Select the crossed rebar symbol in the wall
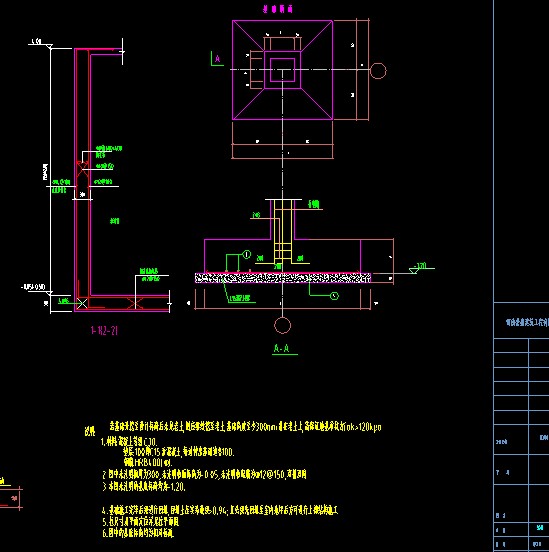549x552 pixels. point(83,170)
